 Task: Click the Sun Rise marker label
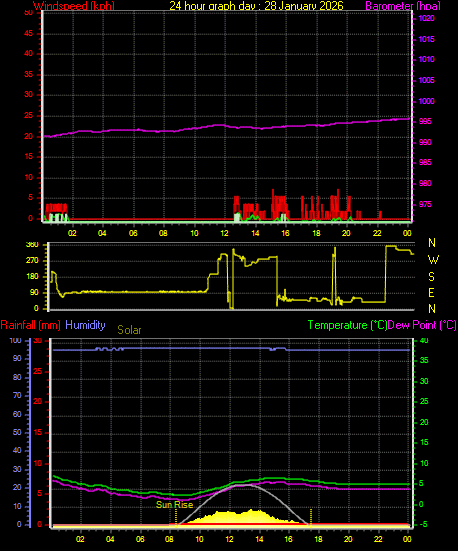click(175, 505)
